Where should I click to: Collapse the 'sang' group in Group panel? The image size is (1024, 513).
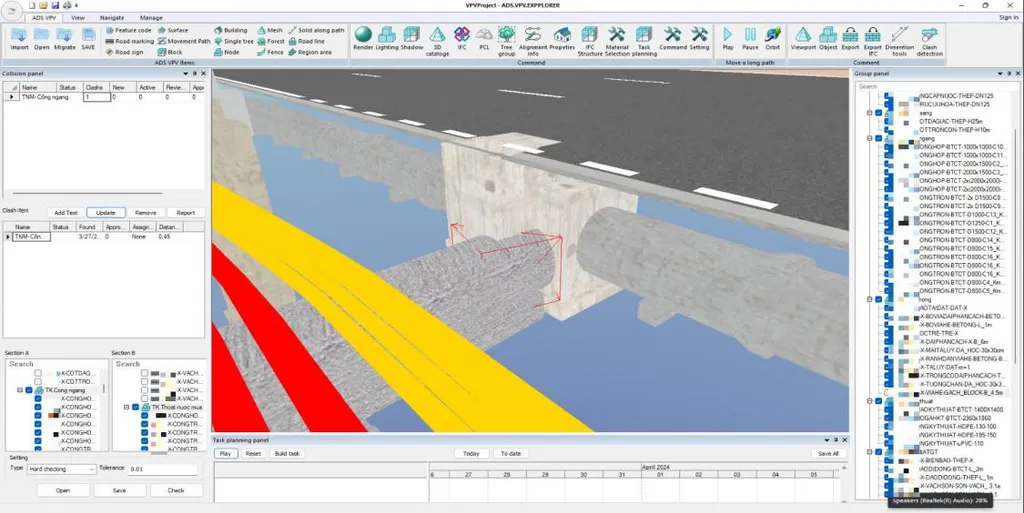(x=869, y=113)
